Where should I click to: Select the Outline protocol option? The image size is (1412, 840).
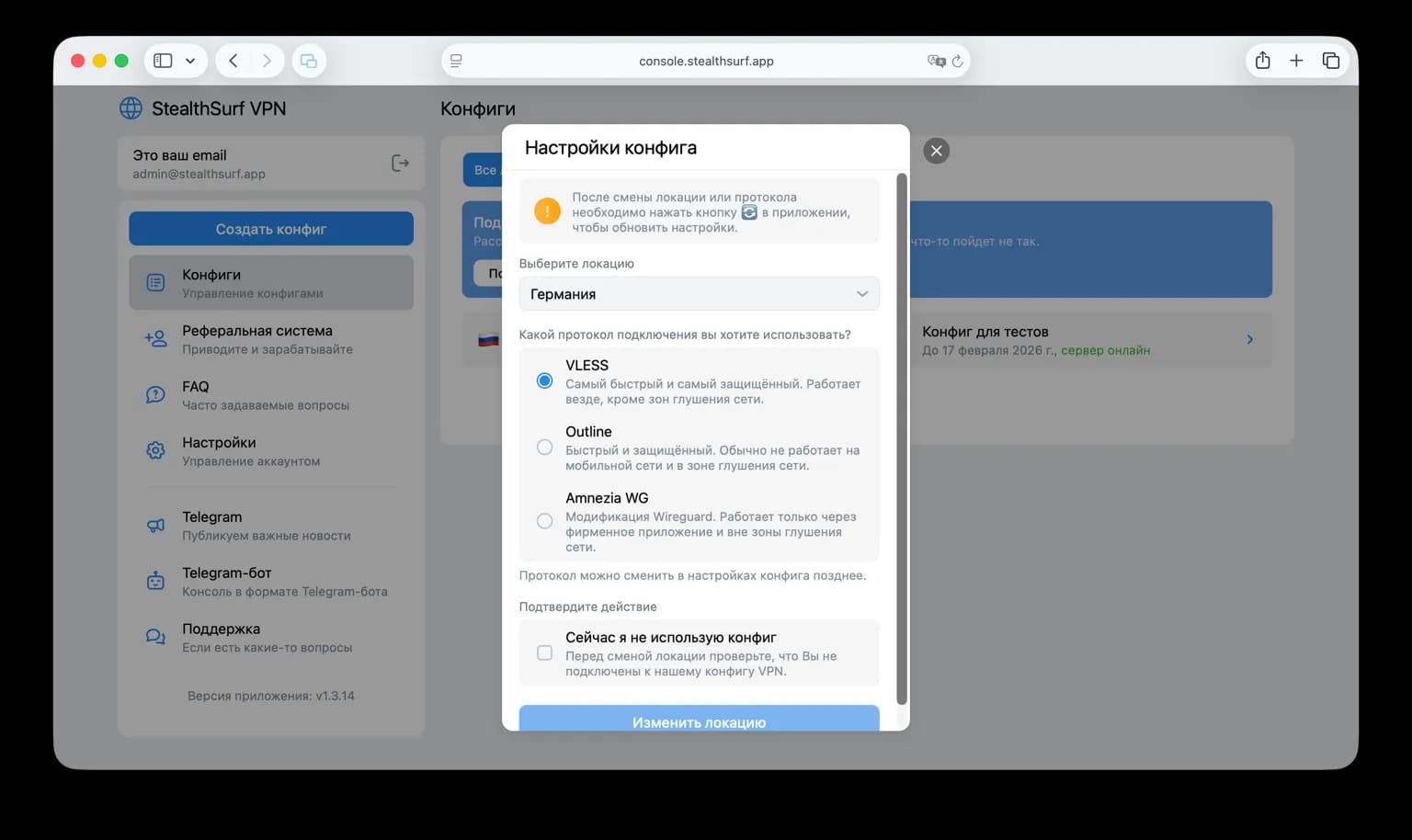tap(545, 448)
